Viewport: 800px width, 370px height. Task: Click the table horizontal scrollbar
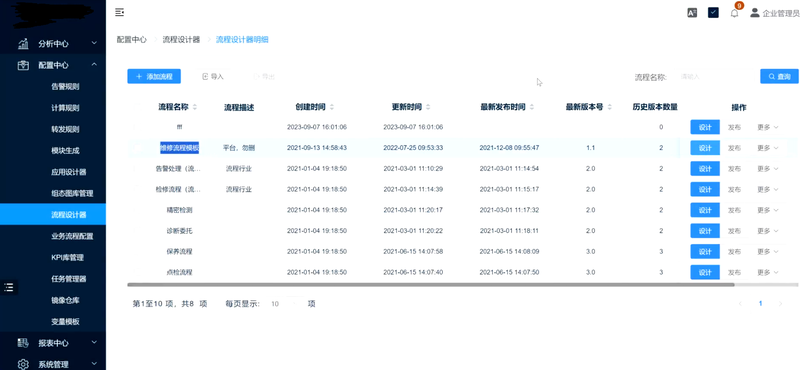pos(430,284)
